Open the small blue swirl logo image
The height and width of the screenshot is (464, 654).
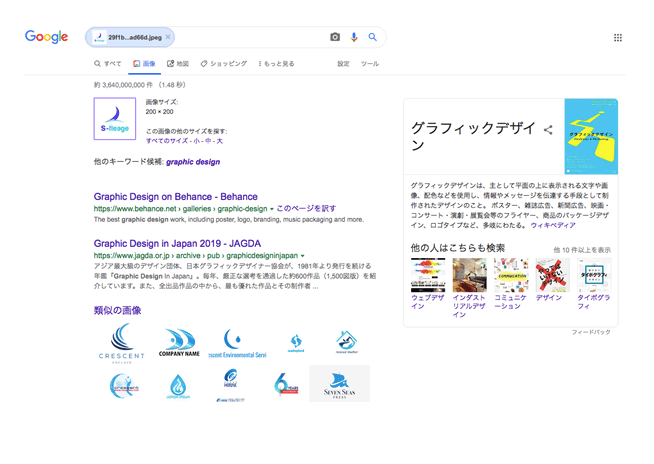tap(296, 343)
